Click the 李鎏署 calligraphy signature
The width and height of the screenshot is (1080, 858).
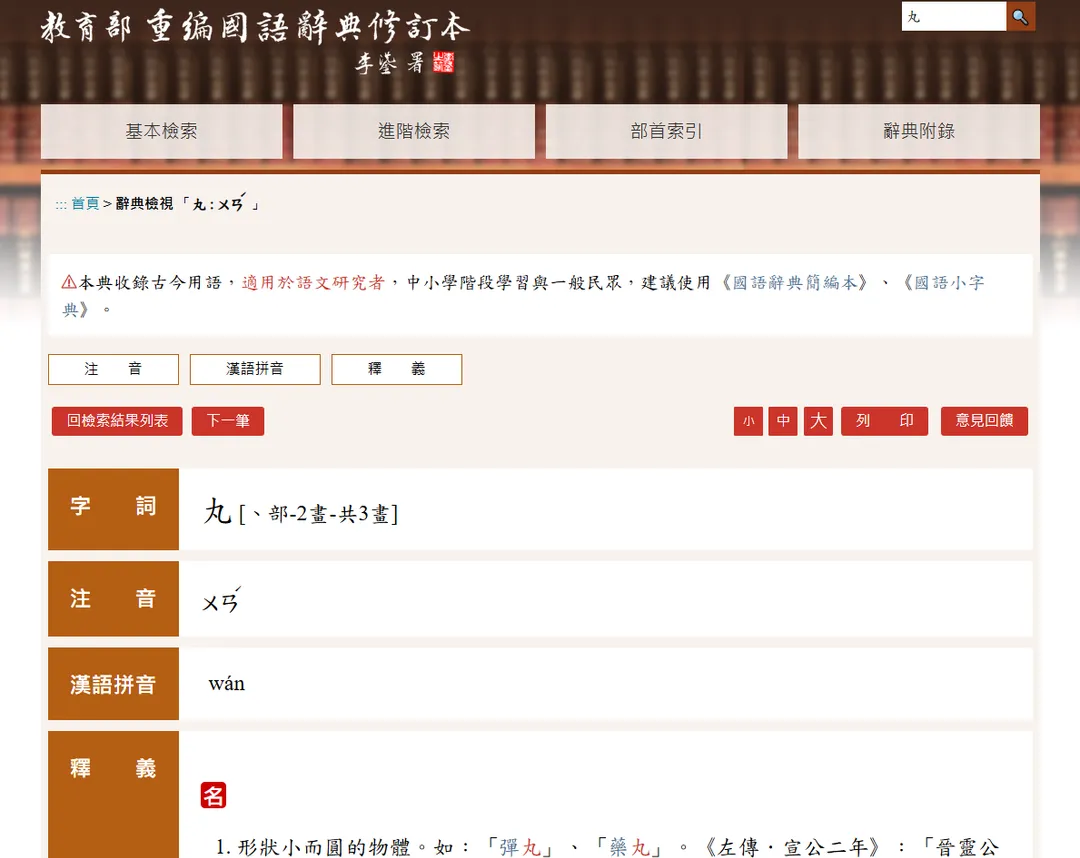pos(391,63)
